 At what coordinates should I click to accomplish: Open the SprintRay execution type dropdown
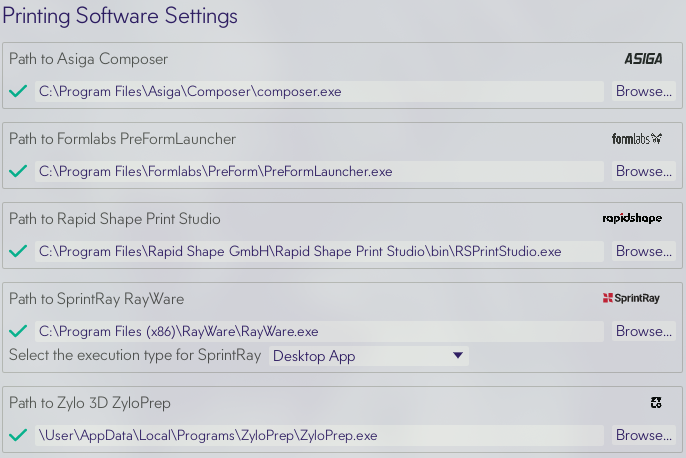(368, 356)
